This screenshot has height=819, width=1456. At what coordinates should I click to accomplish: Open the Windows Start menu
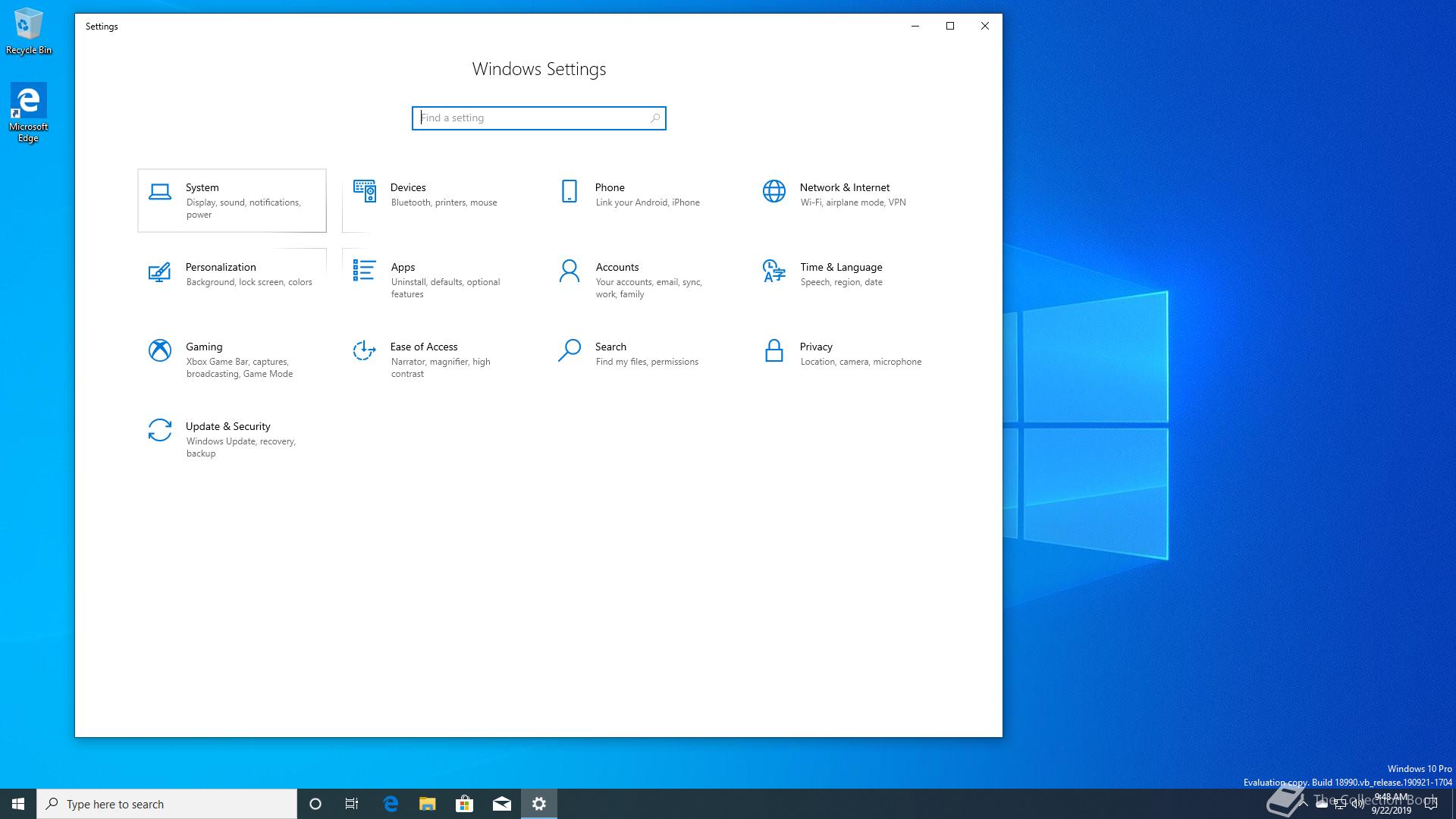tap(18, 804)
